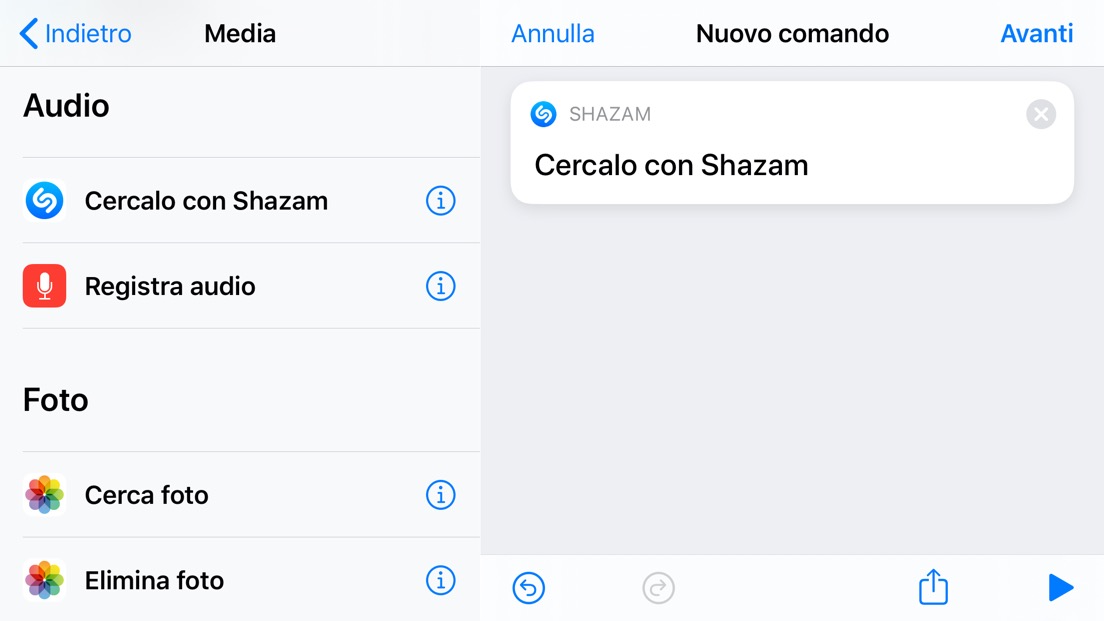1104x621 pixels.
Task: Tap Annulla to cancel the new shortcut
Action: [x=552, y=33]
